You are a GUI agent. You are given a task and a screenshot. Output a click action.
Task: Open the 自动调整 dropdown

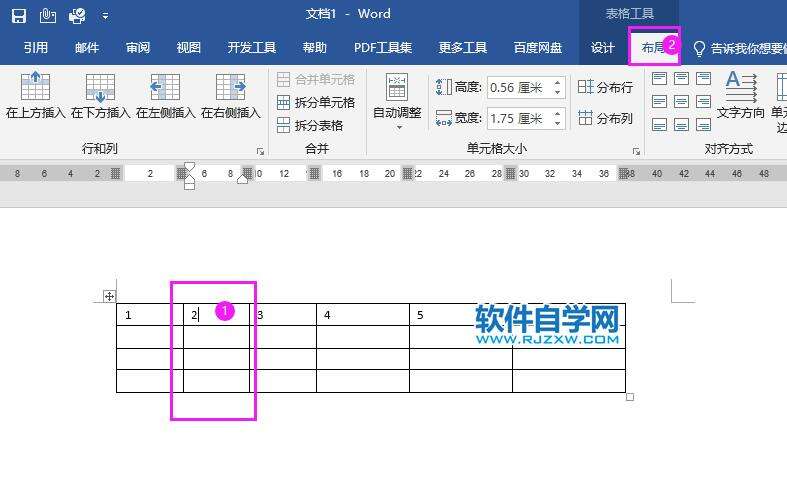[397, 102]
